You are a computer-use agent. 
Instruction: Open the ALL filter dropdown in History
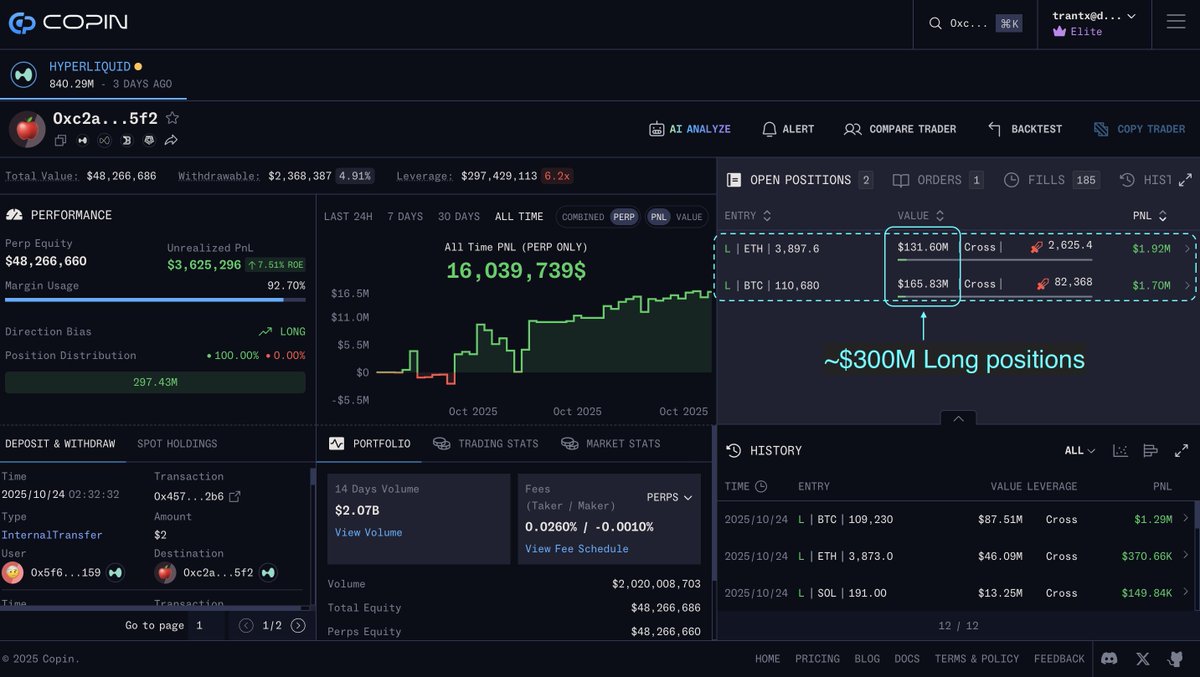[x=1080, y=451]
